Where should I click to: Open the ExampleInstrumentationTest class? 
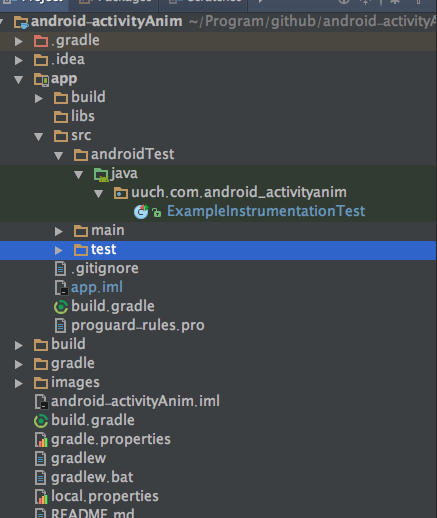tap(266, 211)
